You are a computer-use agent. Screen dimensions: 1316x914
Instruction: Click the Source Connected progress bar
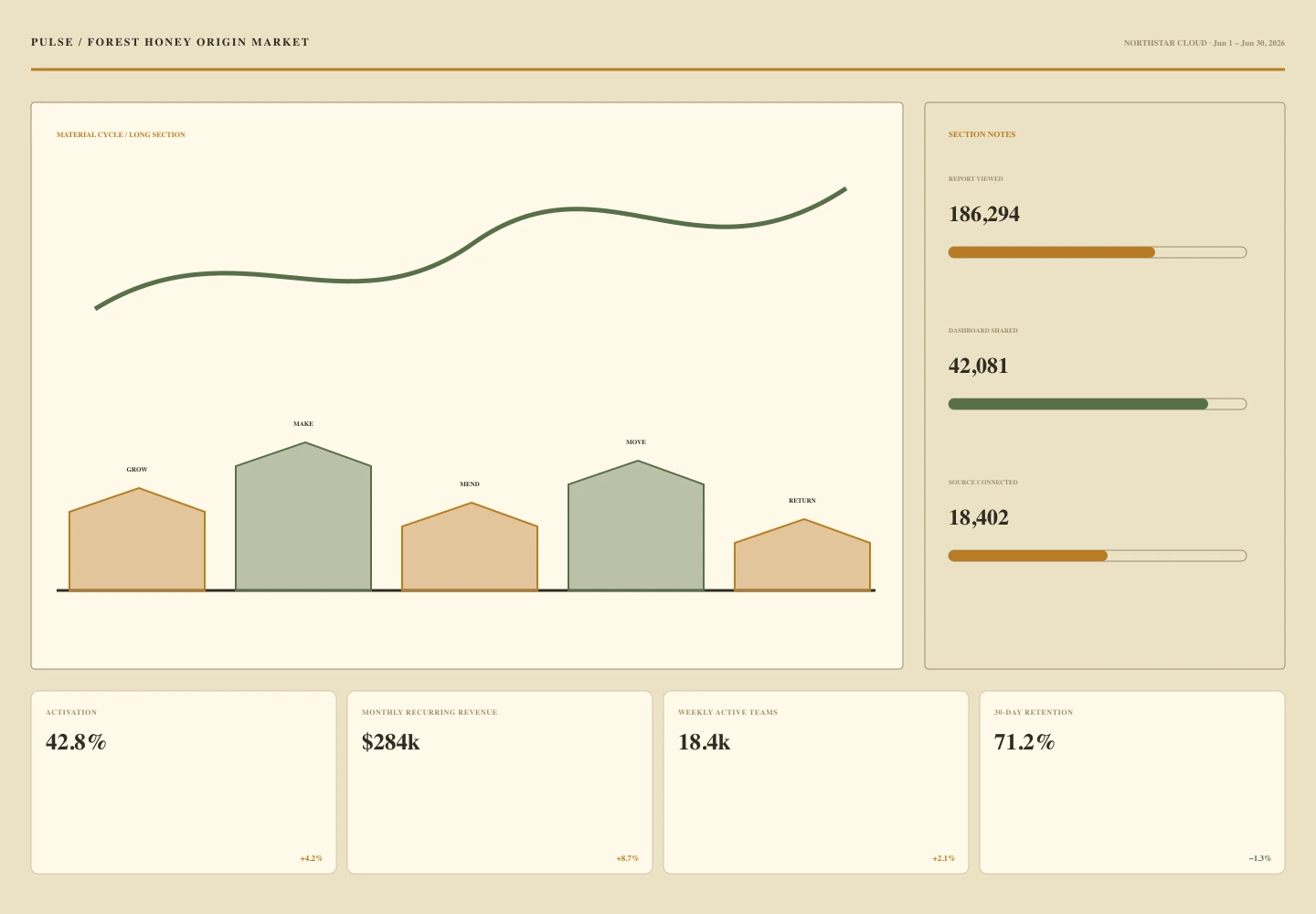coord(1098,556)
